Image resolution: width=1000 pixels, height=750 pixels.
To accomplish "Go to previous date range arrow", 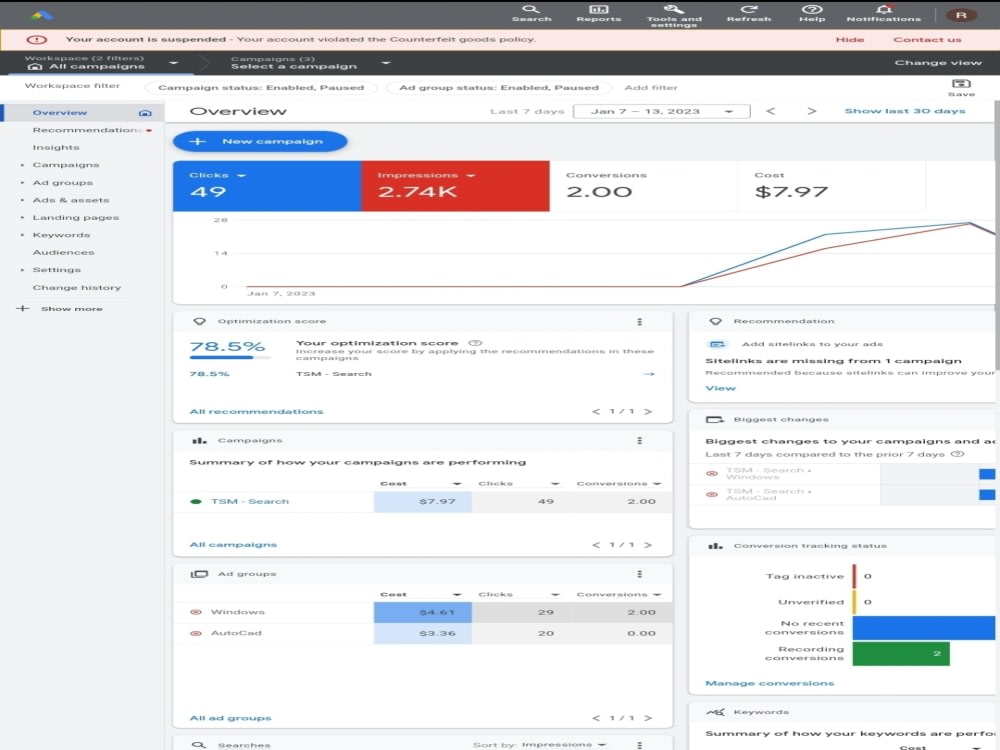I will click(x=770, y=111).
